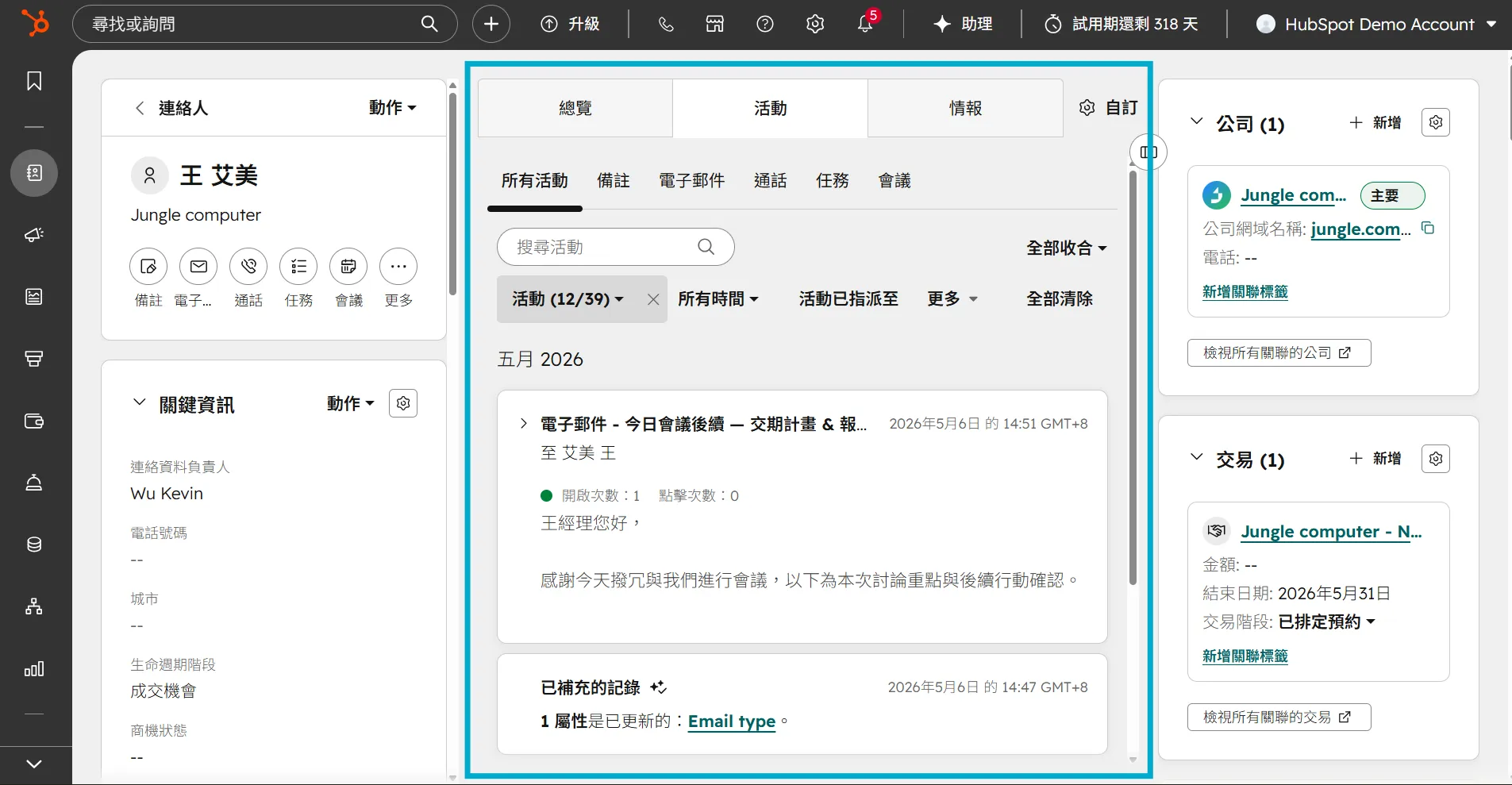Open the sales sidebar icon

(x=34, y=359)
